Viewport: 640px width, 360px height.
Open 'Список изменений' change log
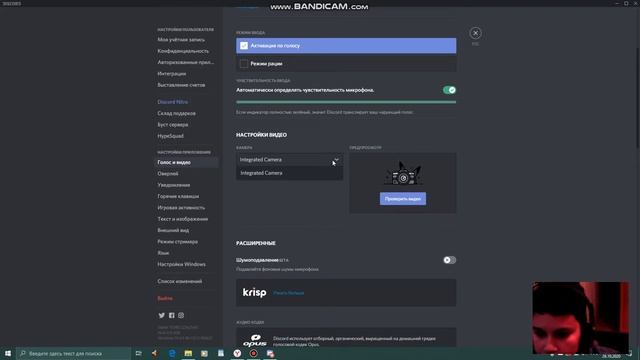(180, 281)
